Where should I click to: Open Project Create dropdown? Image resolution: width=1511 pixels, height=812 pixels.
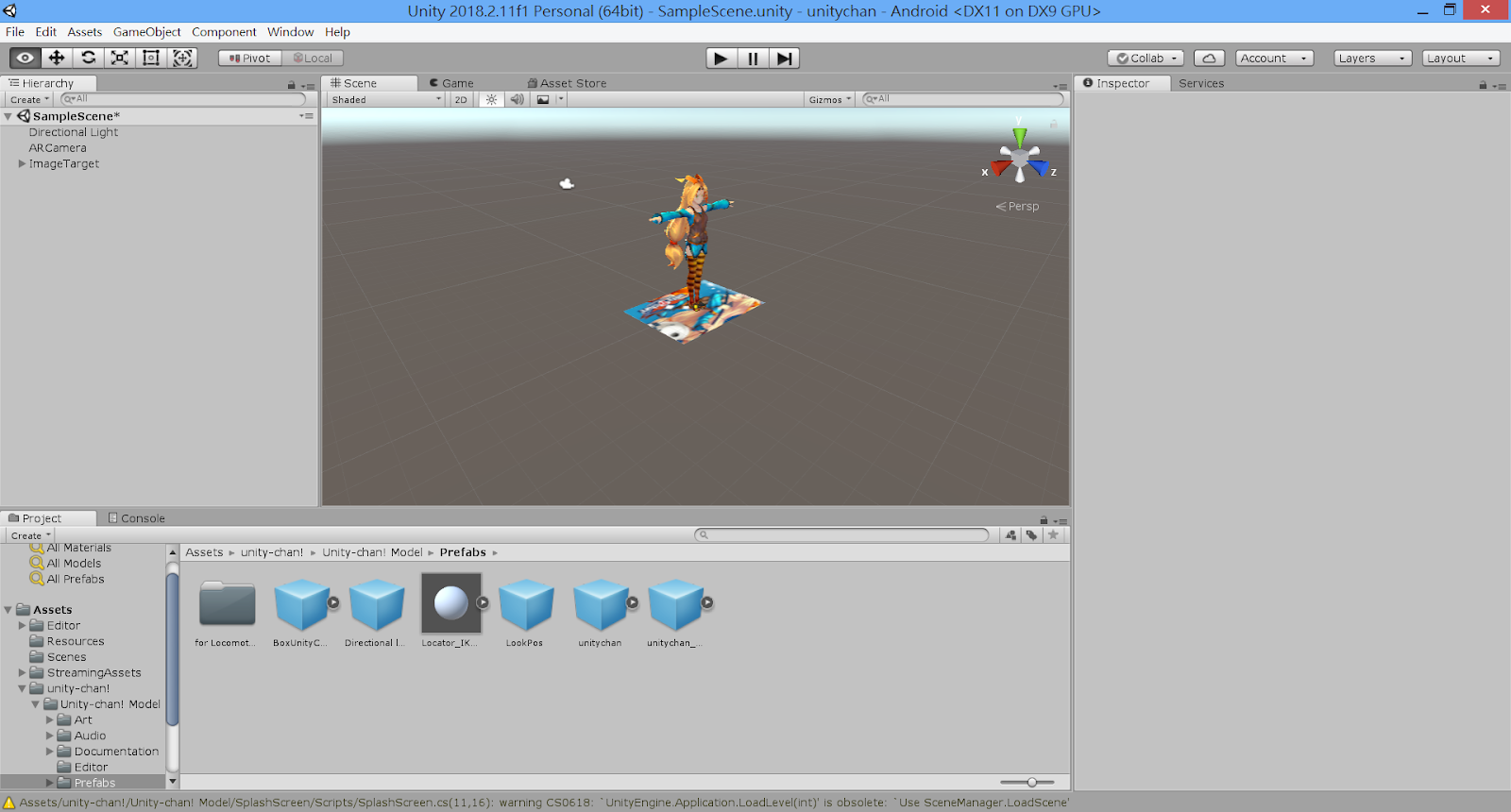(30, 535)
